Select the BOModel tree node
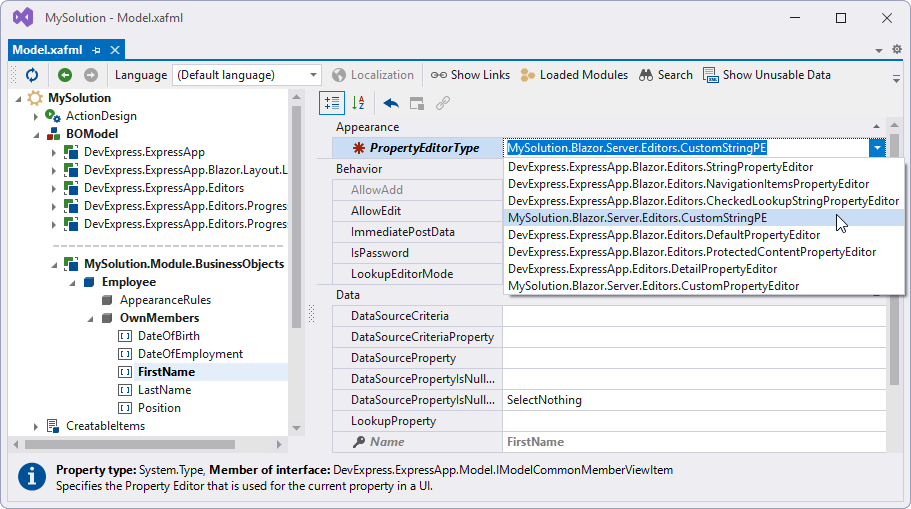Image resolution: width=911 pixels, height=509 pixels. click(x=92, y=134)
